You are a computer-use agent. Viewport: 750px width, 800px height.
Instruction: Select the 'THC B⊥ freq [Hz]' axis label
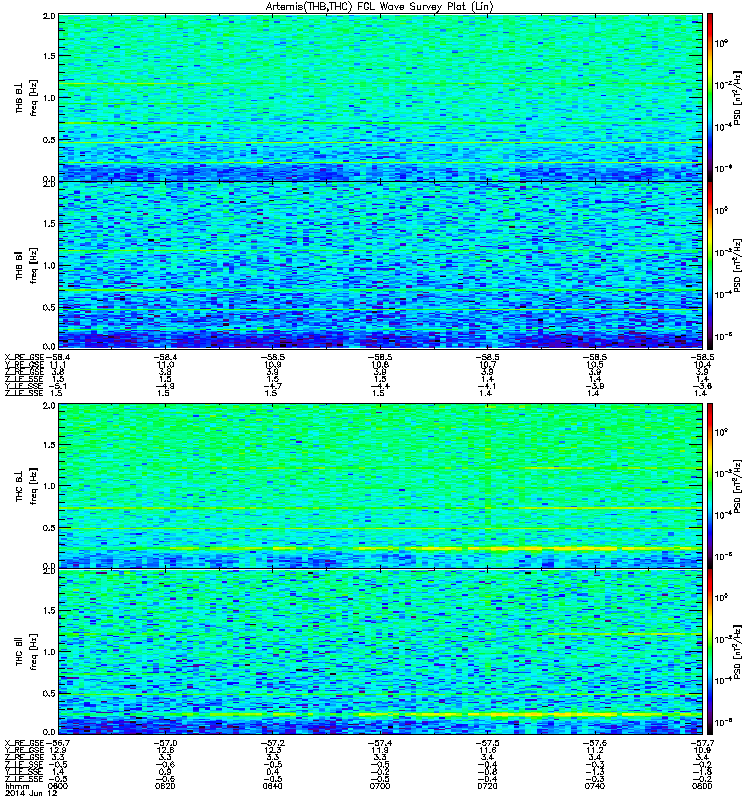[x=27, y=486]
